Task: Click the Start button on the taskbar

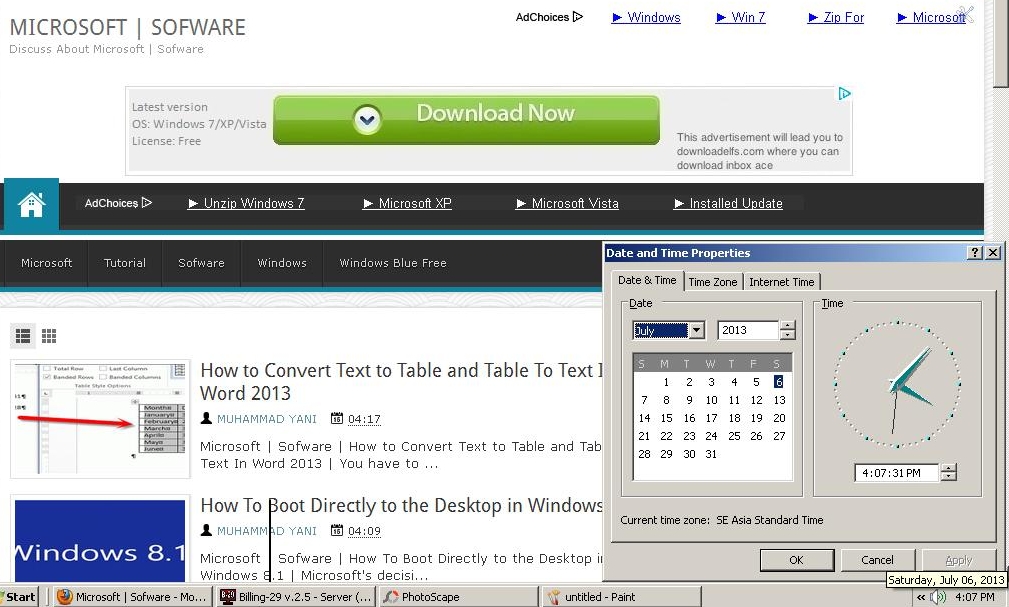Action: pos(20,596)
